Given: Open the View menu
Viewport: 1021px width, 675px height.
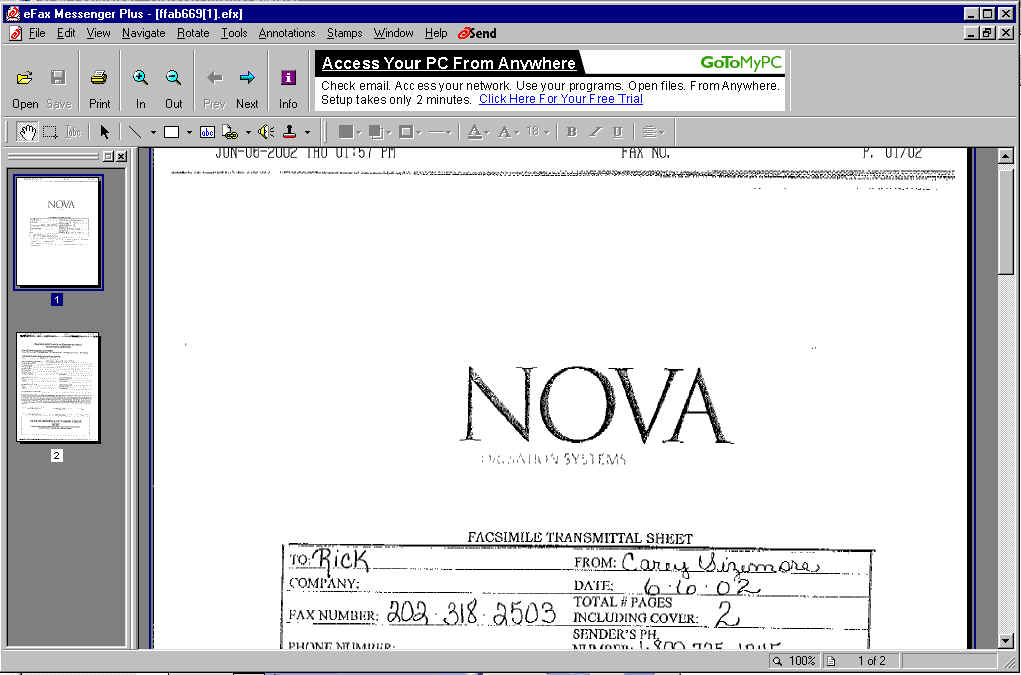Looking at the screenshot, I should click(98, 33).
